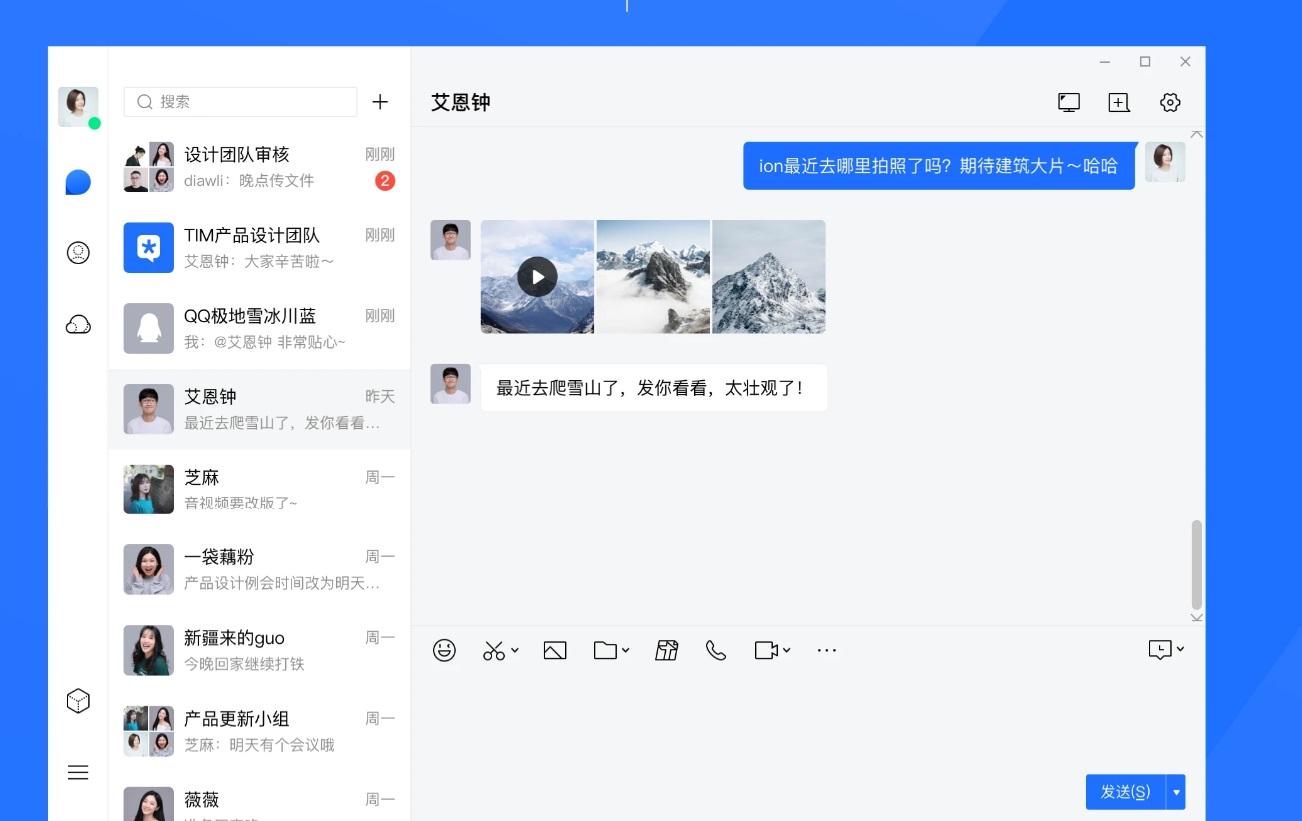The width and height of the screenshot is (1302, 821).
Task: Maximize the chat window
Action: (x=1145, y=62)
